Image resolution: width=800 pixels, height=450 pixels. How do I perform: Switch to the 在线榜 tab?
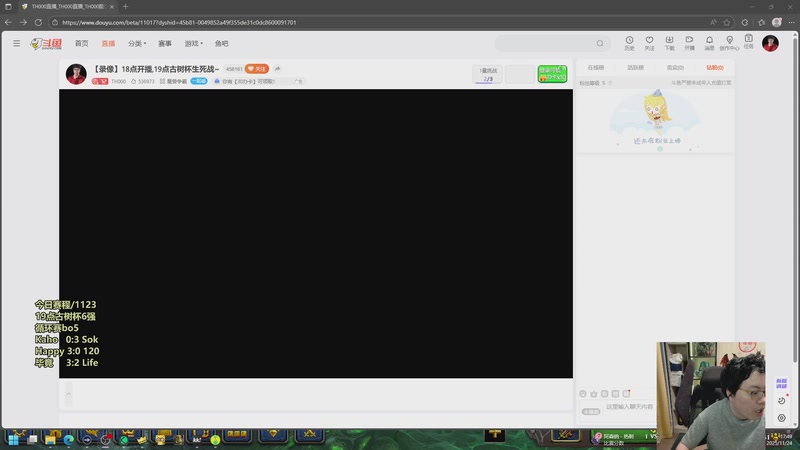coord(595,67)
